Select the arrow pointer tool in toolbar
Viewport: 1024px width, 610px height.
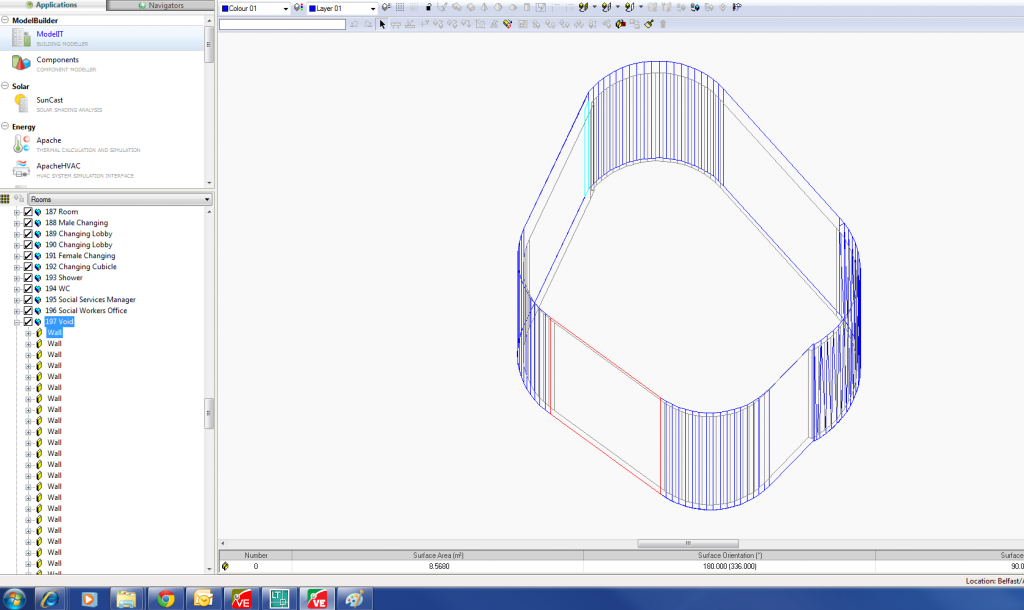[x=382, y=24]
